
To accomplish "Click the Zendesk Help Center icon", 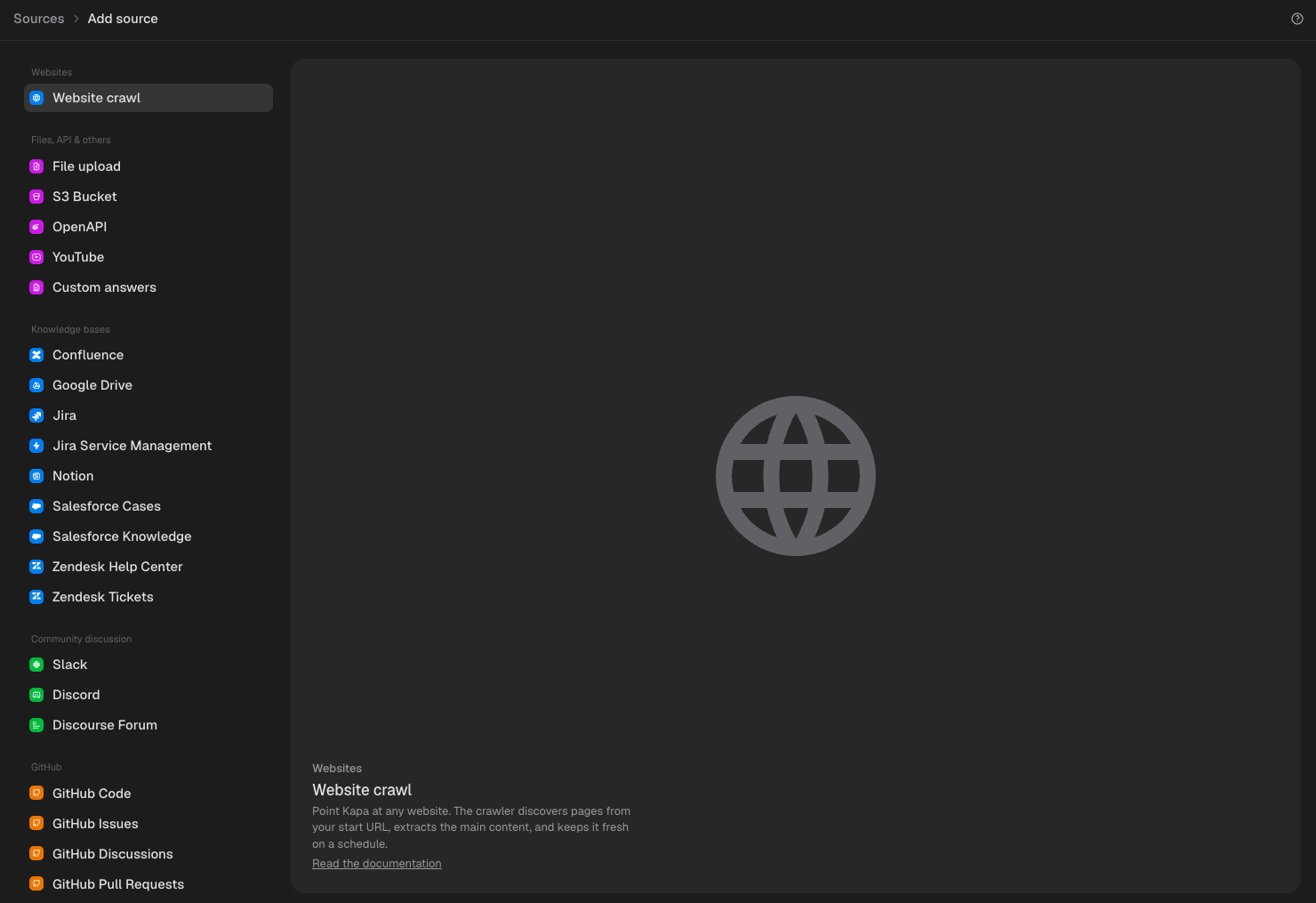I will pos(36,567).
